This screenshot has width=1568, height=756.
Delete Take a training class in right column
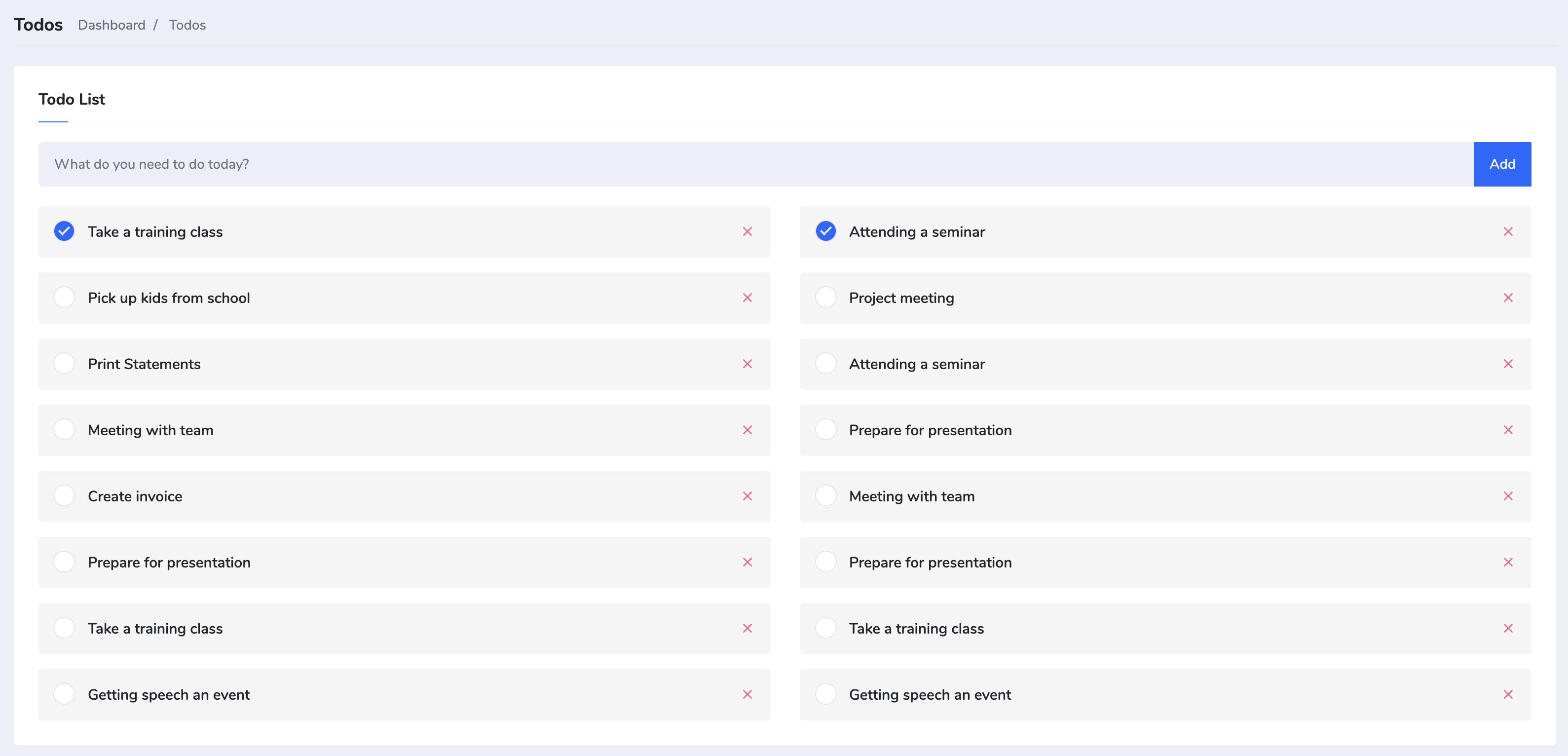point(1508,628)
